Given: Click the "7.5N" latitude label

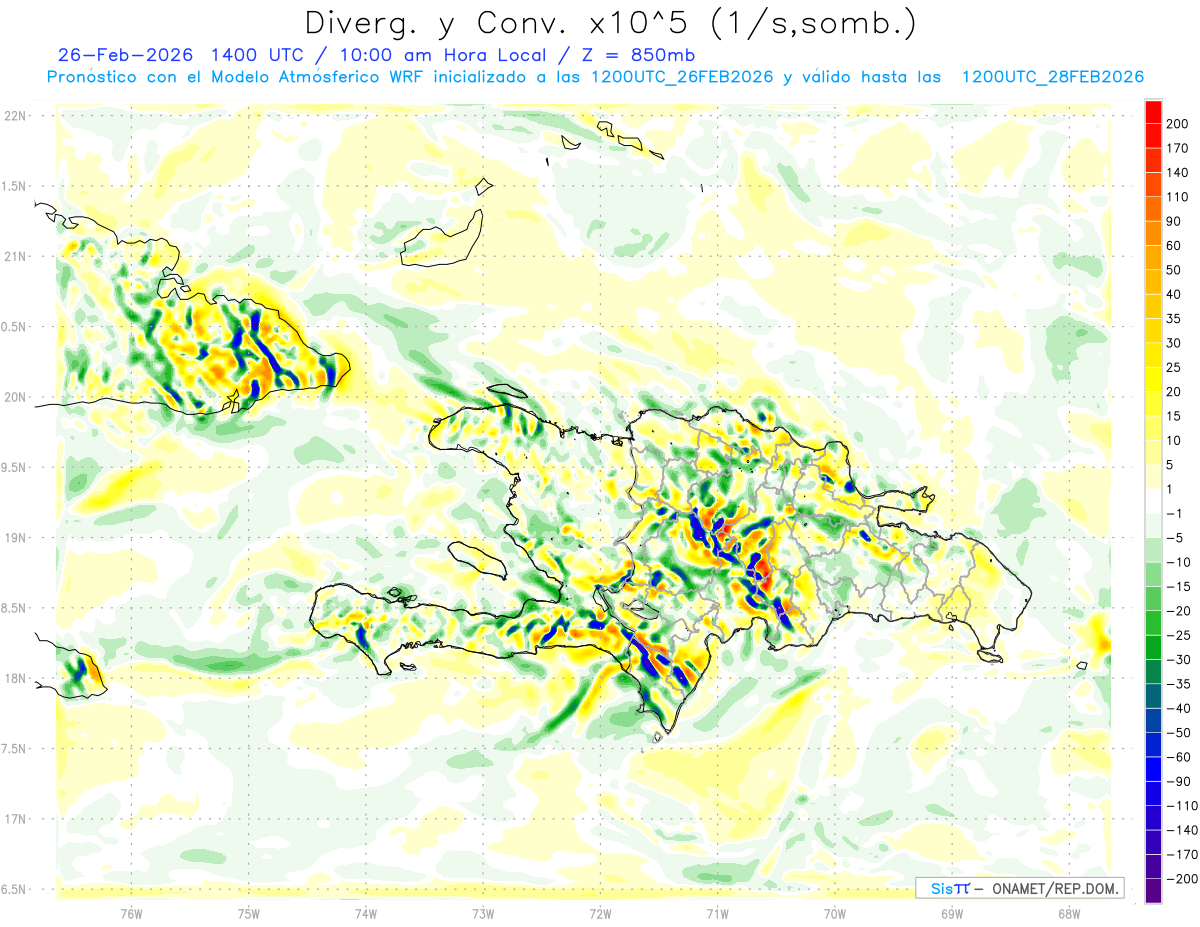Looking at the screenshot, I should click(x=15, y=748).
